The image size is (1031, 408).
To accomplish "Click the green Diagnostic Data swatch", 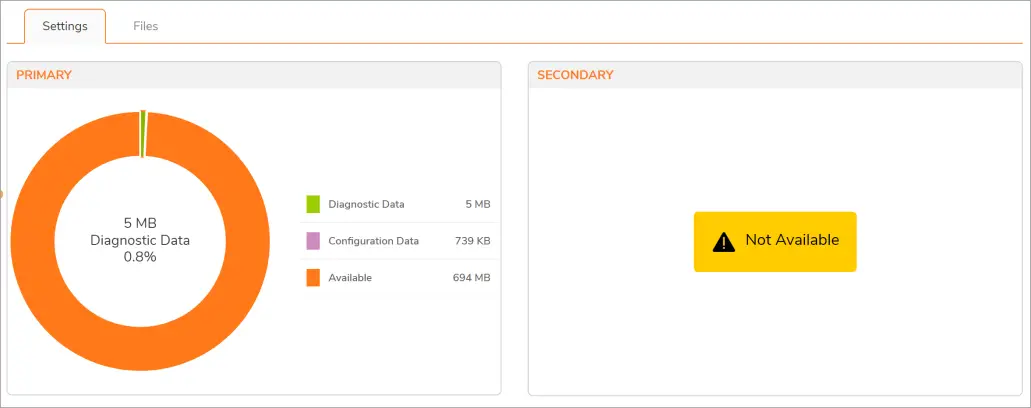I will coord(313,204).
